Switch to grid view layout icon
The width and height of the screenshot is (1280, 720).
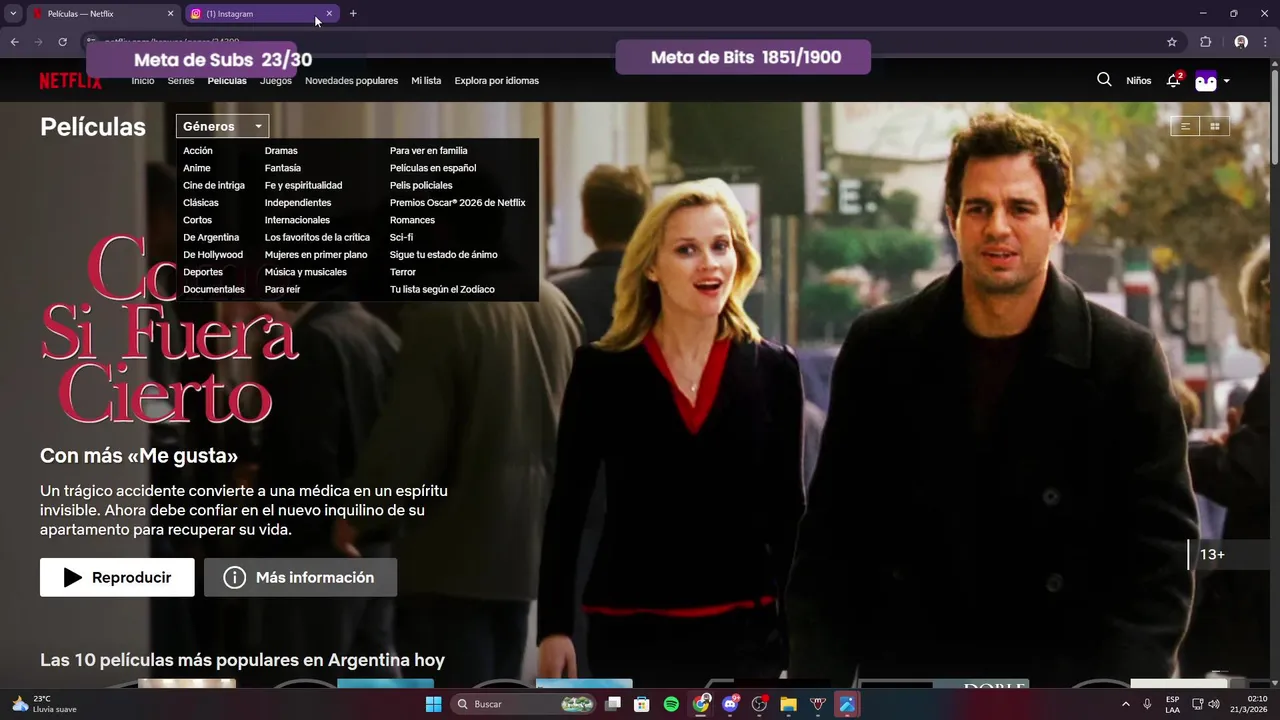(1215, 126)
